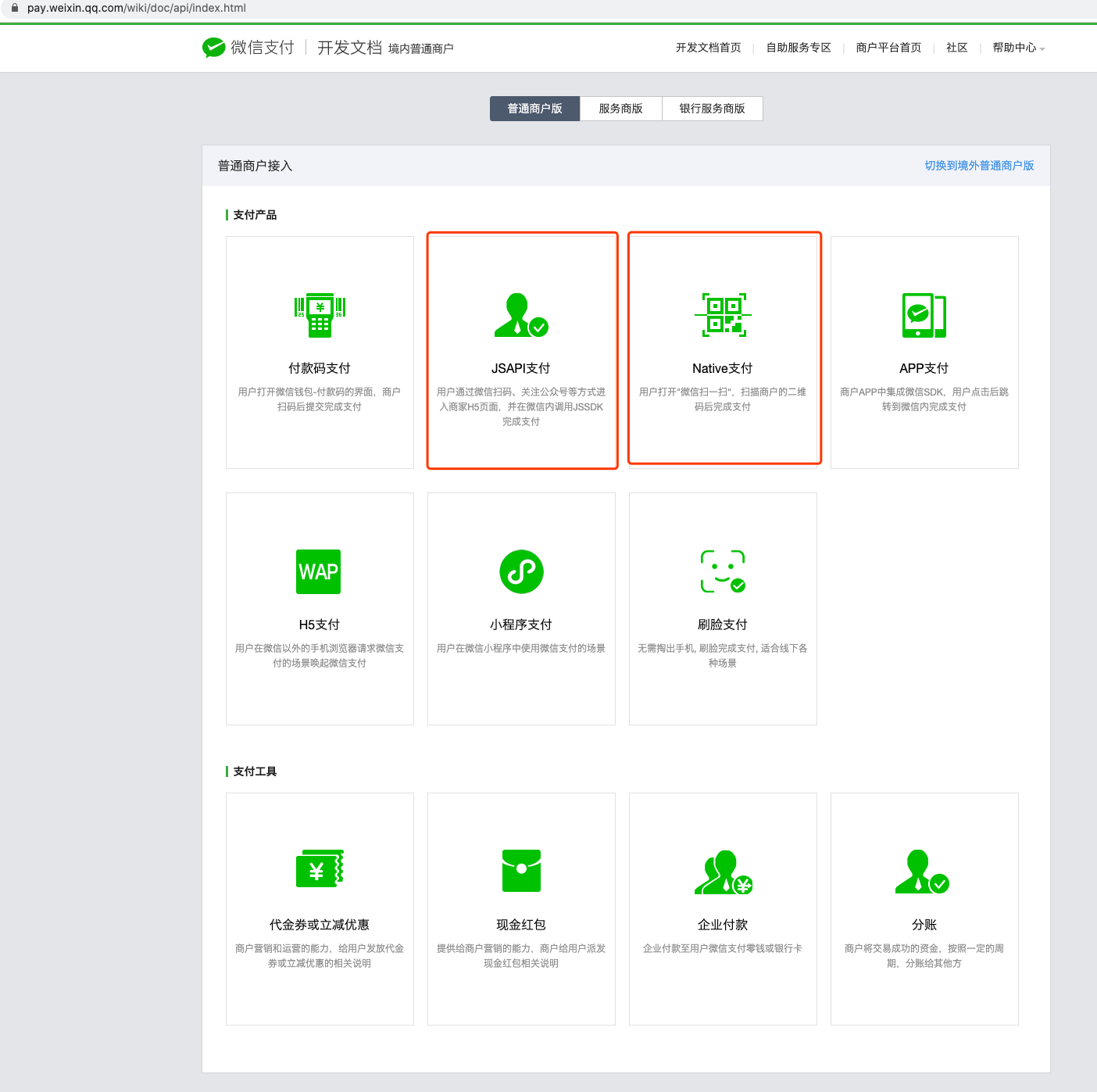The height and width of the screenshot is (1092, 1097).
Task: Open the APP支付 title link
Action: (924, 368)
